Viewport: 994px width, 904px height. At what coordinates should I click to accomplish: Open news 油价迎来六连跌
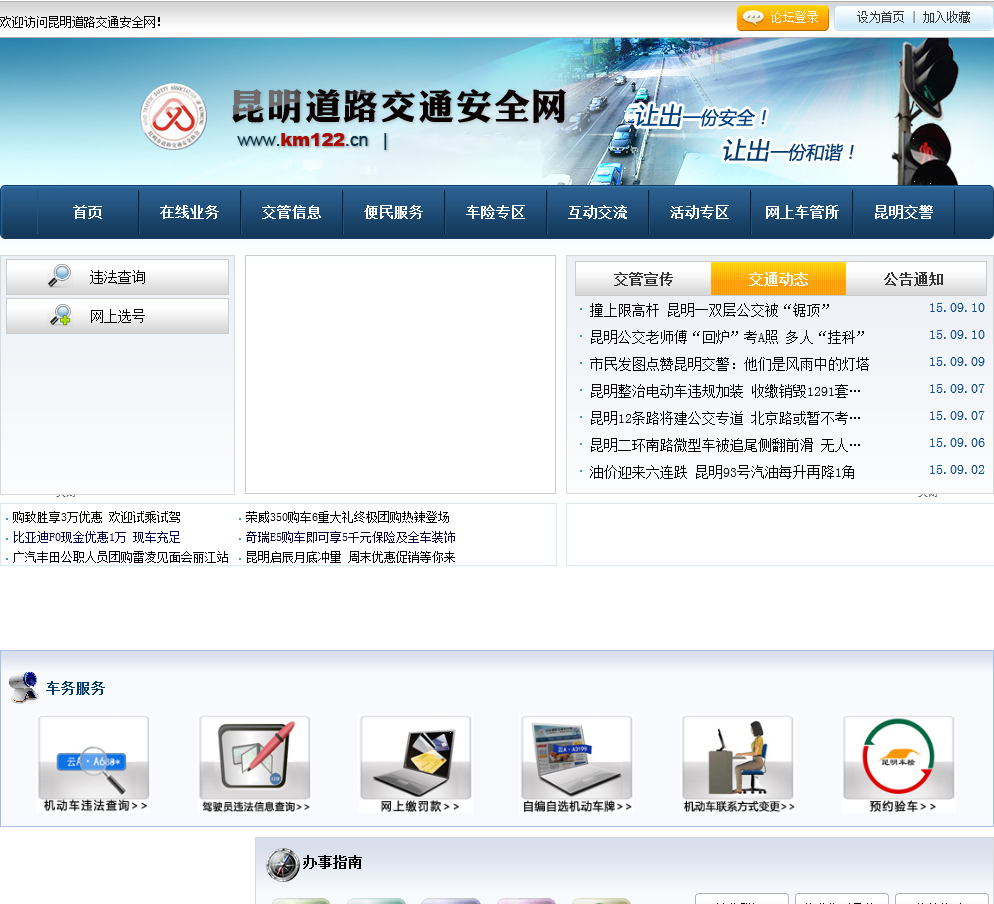[x=722, y=472]
